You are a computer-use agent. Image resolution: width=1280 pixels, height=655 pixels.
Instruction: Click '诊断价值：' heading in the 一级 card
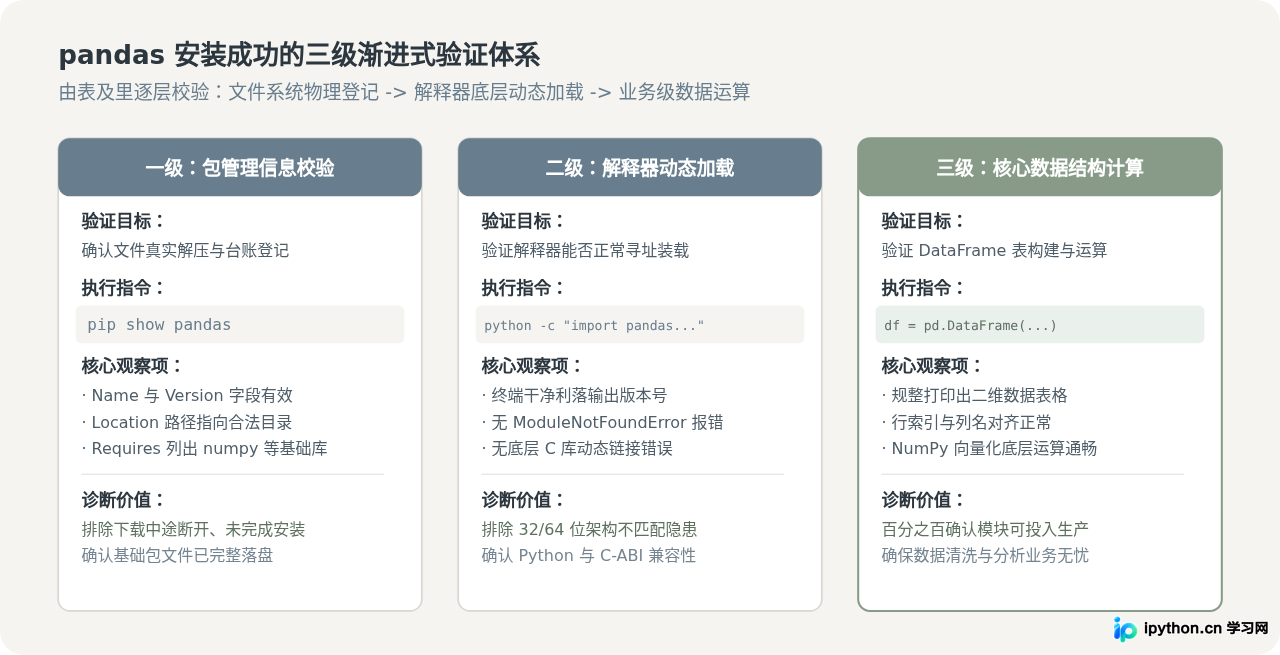[123, 500]
